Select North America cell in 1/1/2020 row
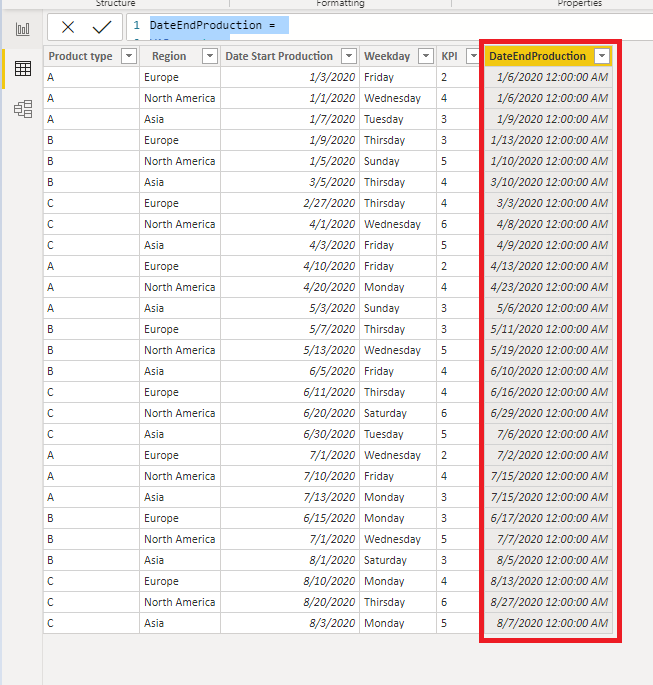 click(x=180, y=98)
